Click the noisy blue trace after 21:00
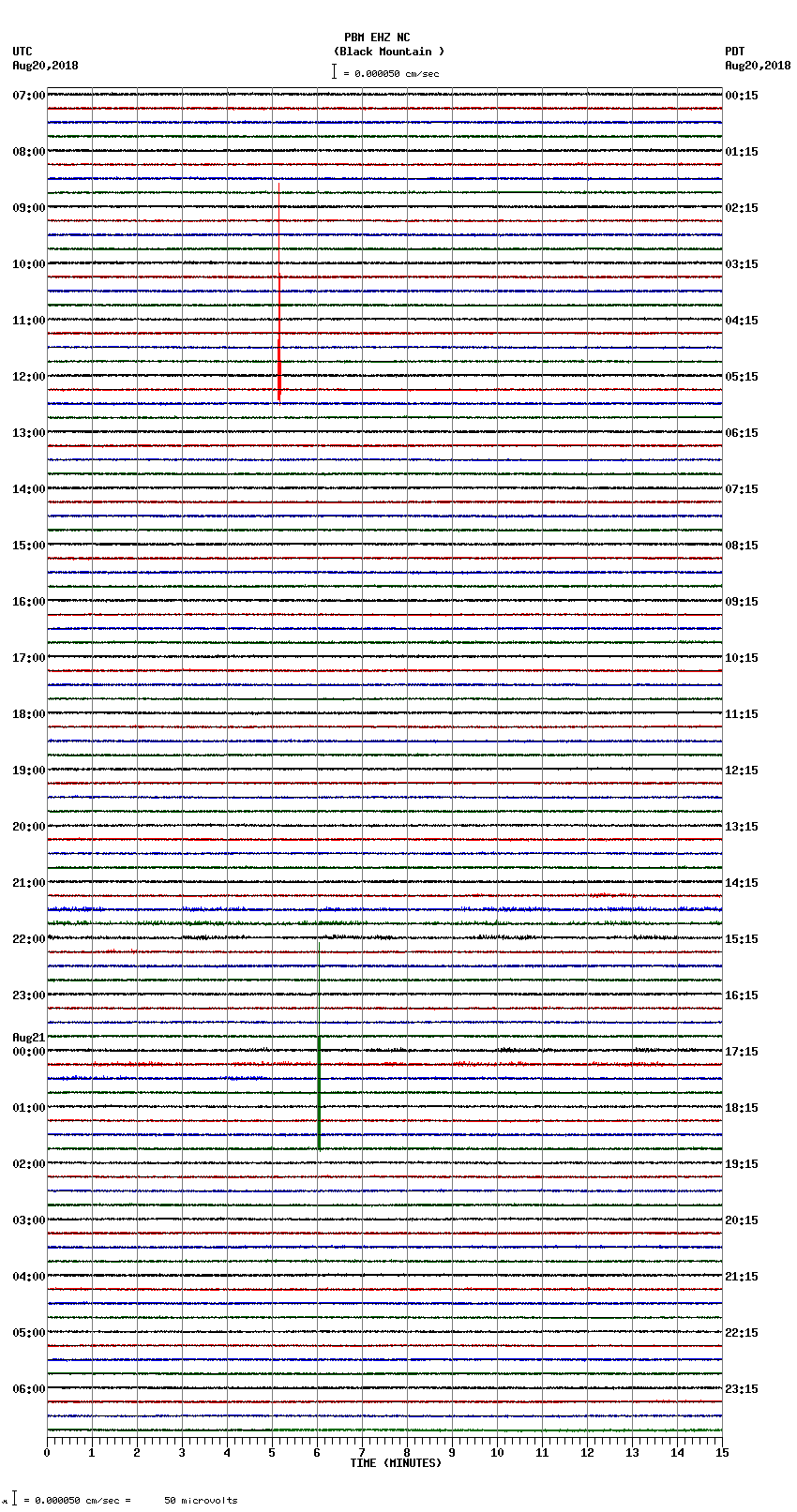This screenshot has width=797, height=1512. point(384,909)
